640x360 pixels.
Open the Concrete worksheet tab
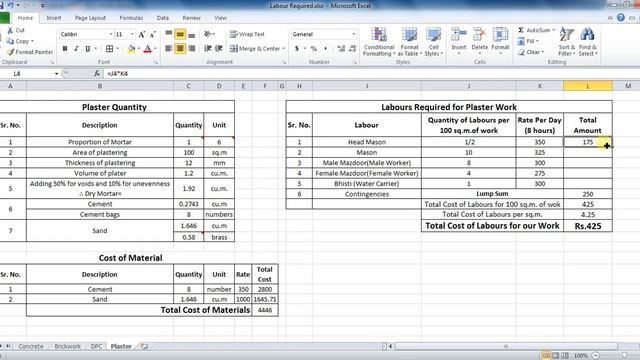click(31, 347)
